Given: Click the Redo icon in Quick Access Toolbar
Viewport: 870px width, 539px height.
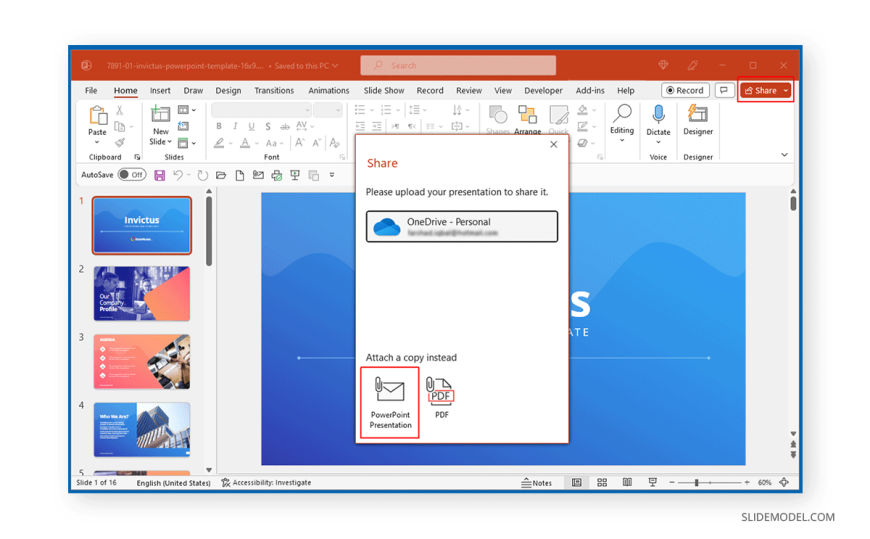Looking at the screenshot, I should [x=203, y=175].
